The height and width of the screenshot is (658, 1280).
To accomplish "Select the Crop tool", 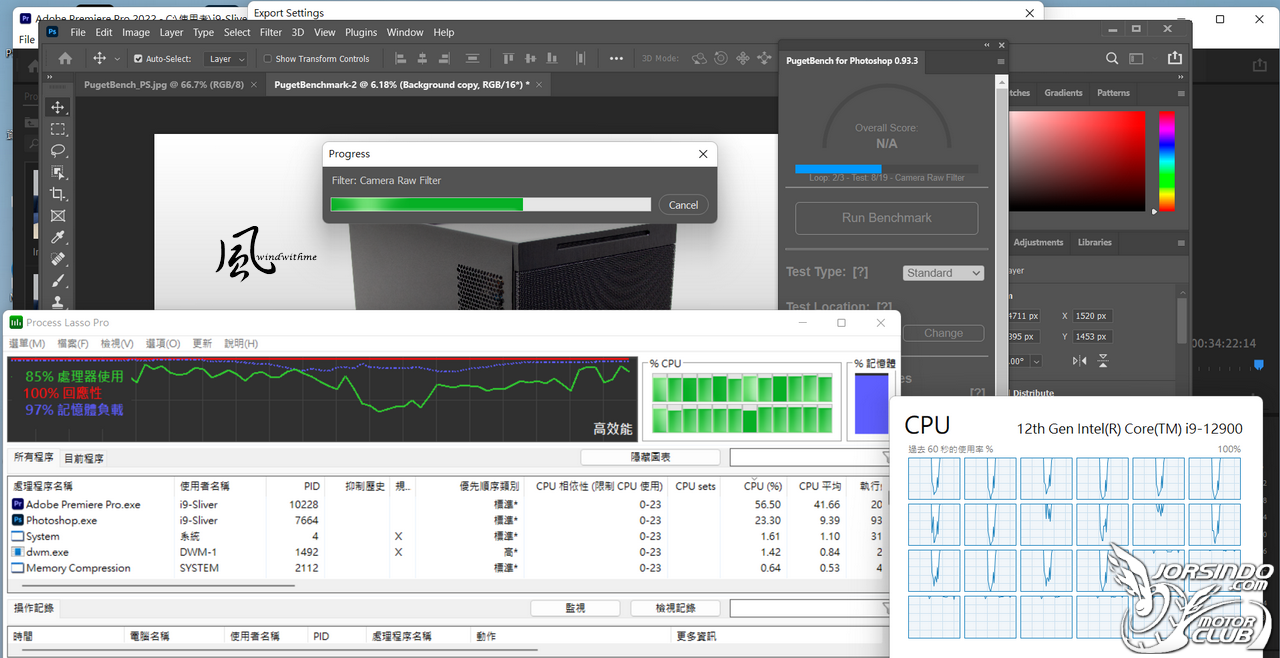I will click(x=58, y=194).
